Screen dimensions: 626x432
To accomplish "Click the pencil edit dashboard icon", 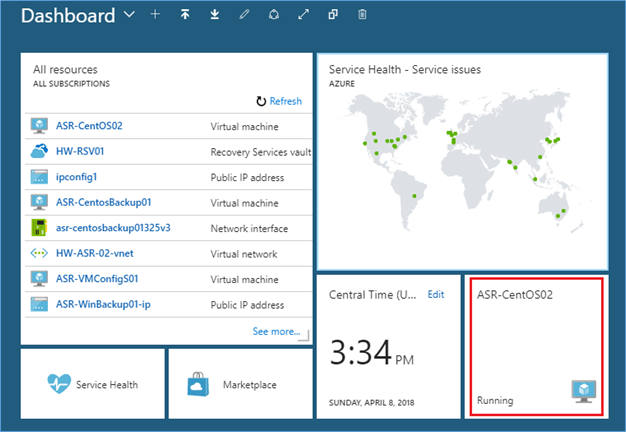I will point(244,15).
